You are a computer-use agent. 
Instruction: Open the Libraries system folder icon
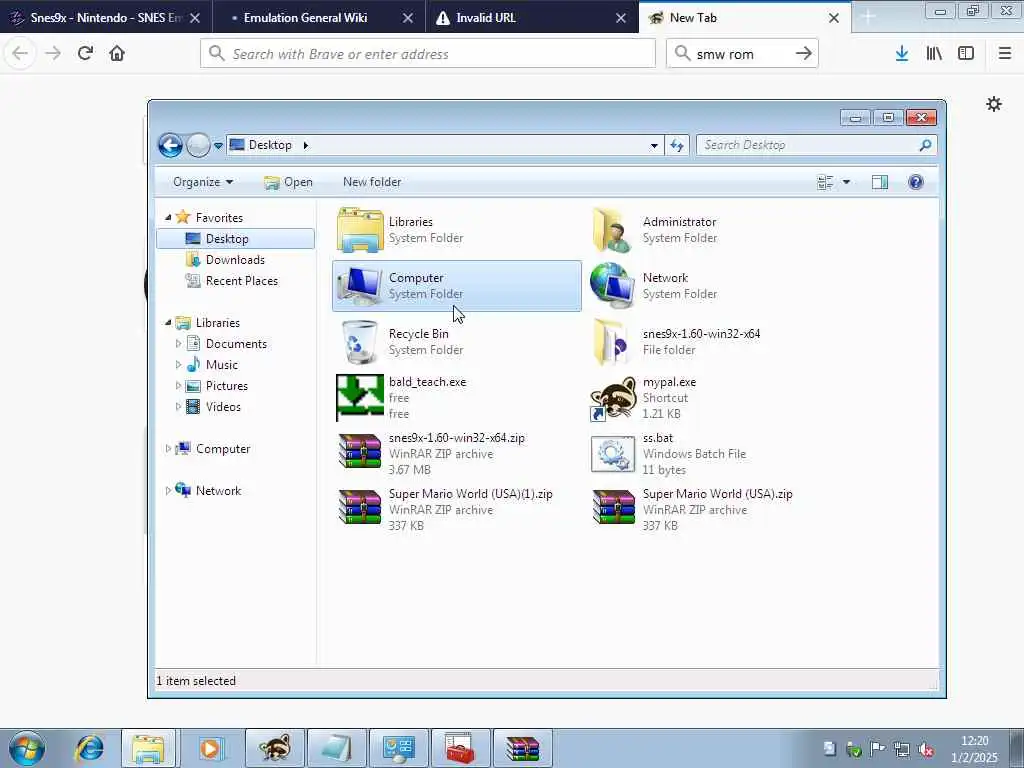tap(360, 230)
